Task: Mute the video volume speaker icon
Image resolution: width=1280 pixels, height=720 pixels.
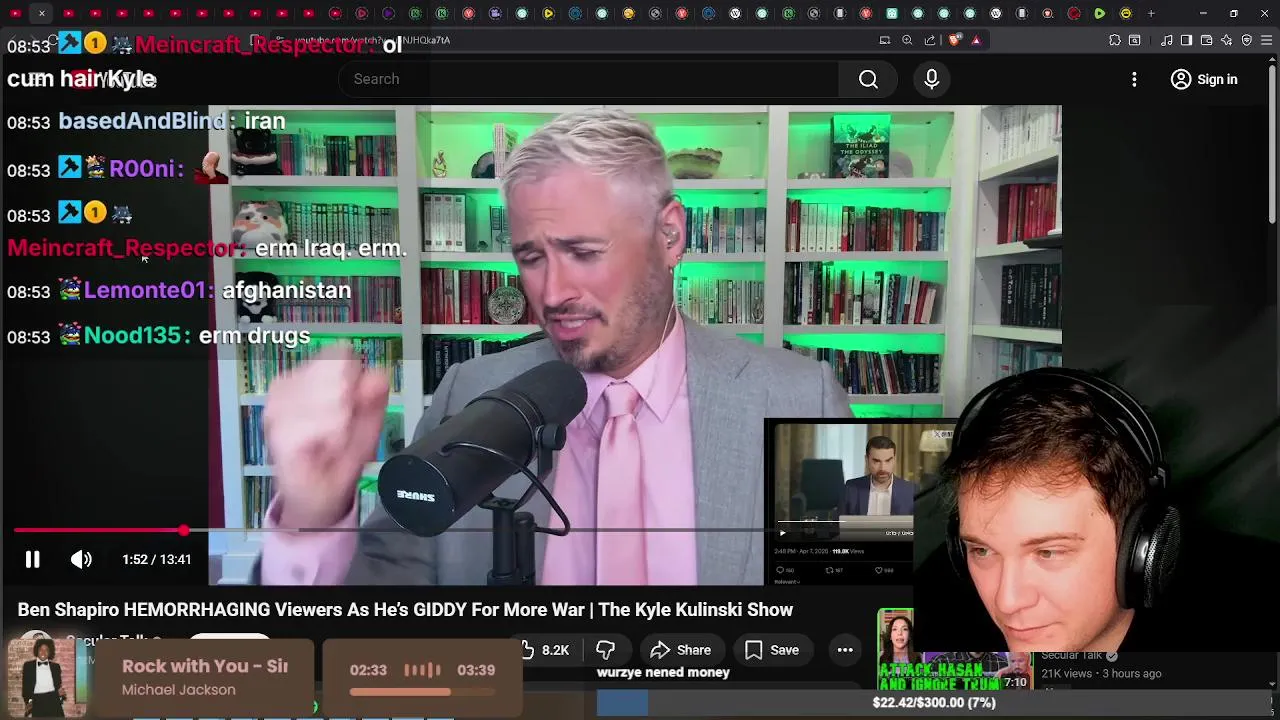Action: (x=81, y=560)
